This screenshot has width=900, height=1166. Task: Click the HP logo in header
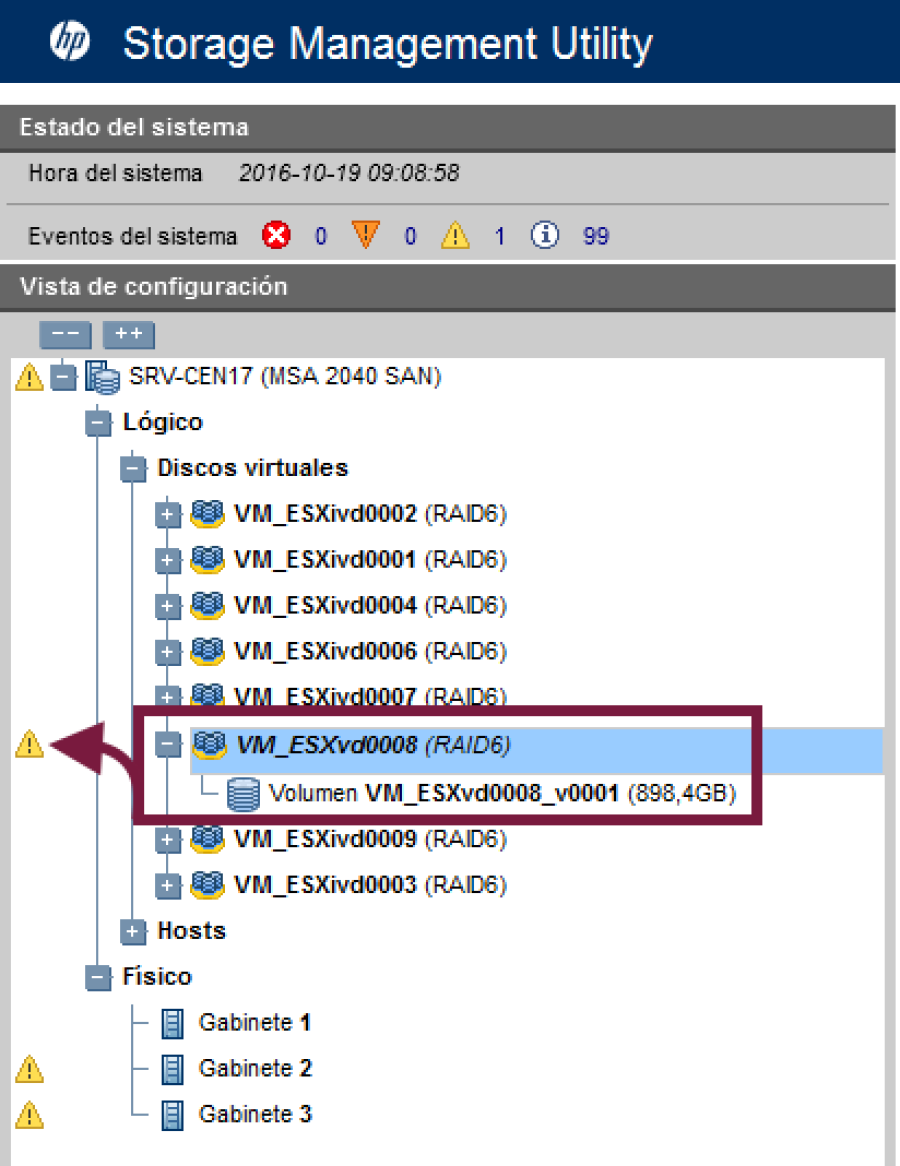pyautogui.click(x=69, y=42)
